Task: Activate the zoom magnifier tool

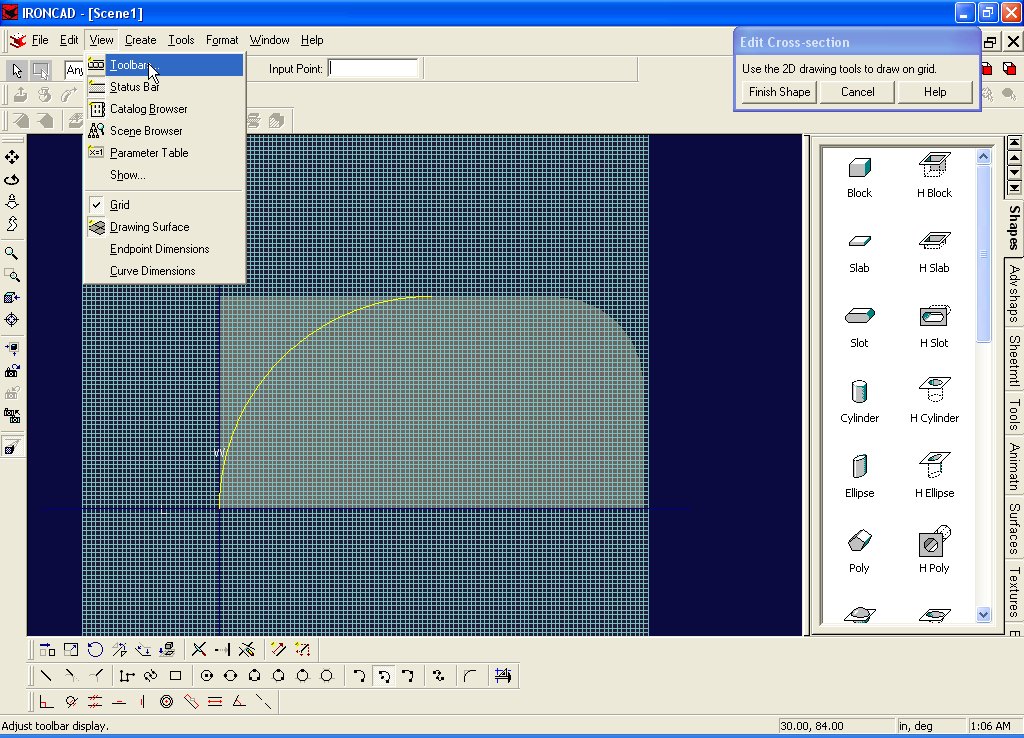Action: point(12,253)
